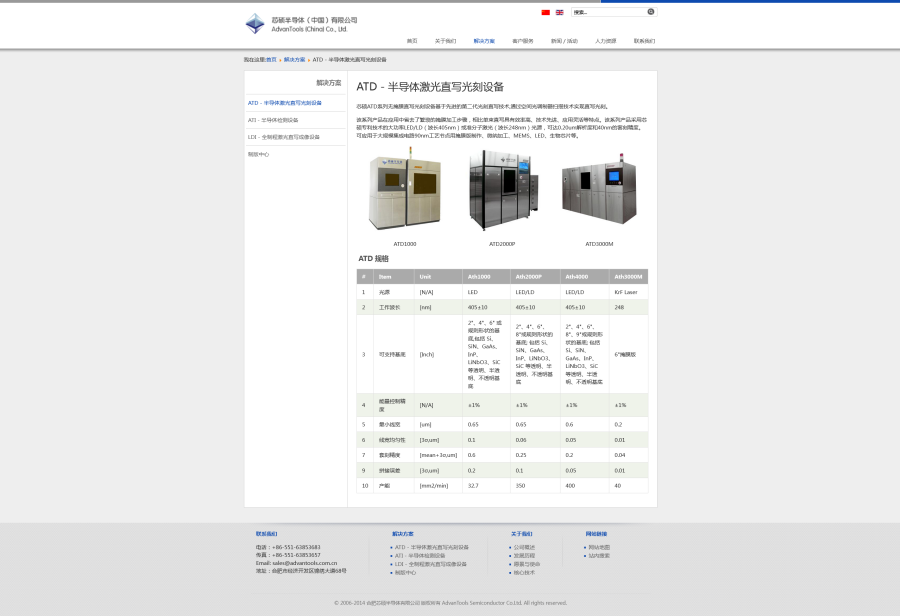
Task: Select ATI sidebar item for inspection equipment
Action: [x=273, y=120]
